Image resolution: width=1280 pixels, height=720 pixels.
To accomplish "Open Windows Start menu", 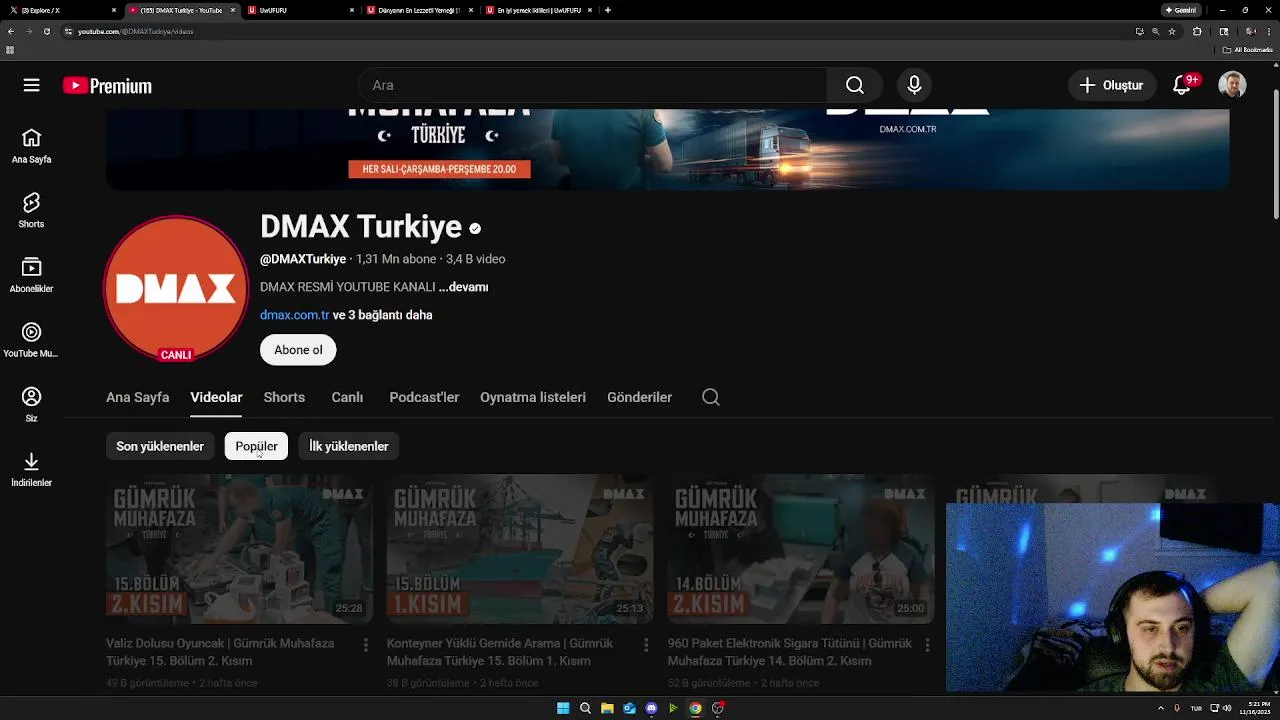I will tap(563, 708).
